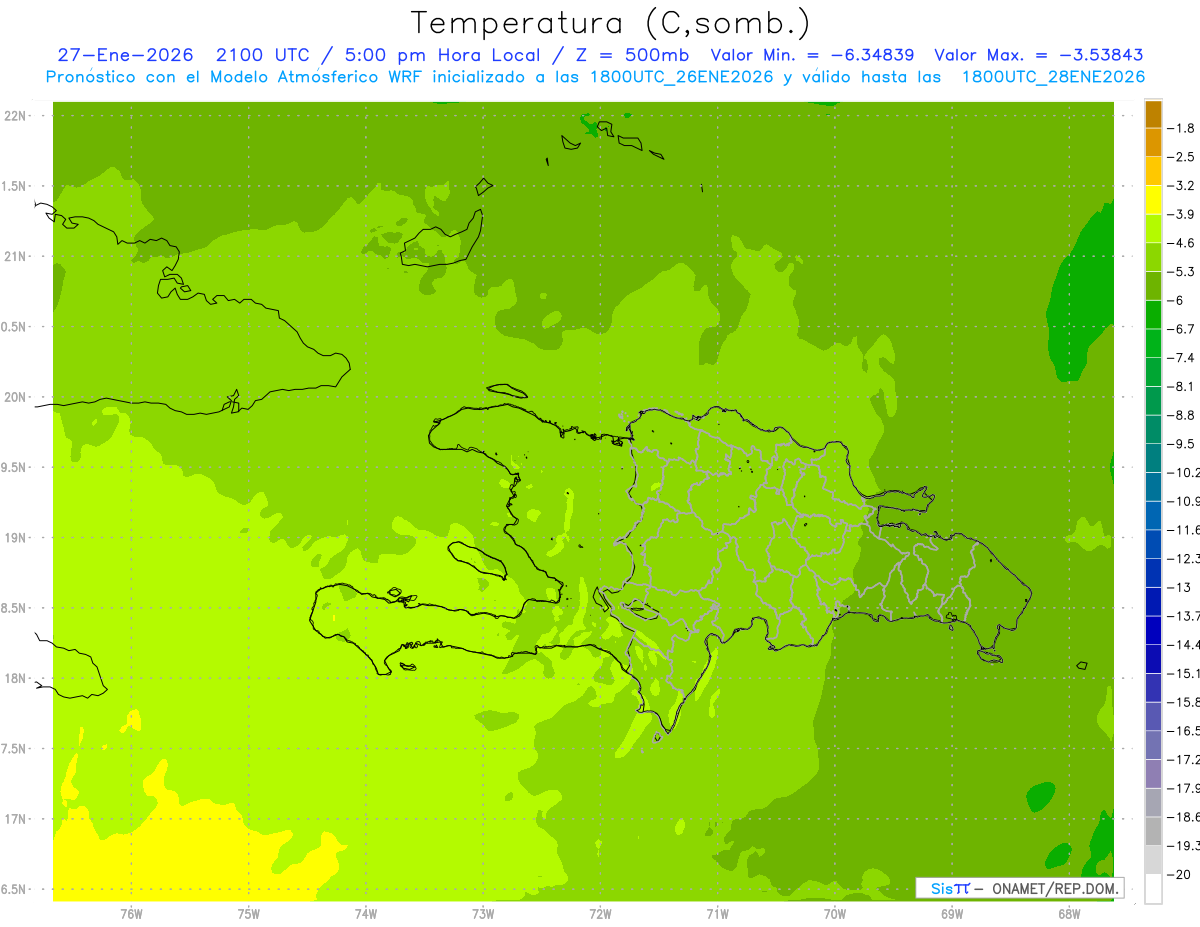
Task: Pick the dark blue swatch between -13.7 and -14.4
Action: click(1153, 630)
